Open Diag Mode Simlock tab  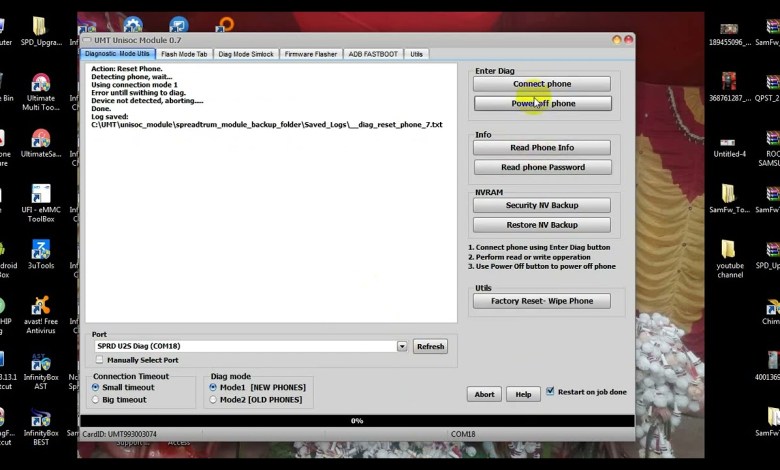(246, 54)
